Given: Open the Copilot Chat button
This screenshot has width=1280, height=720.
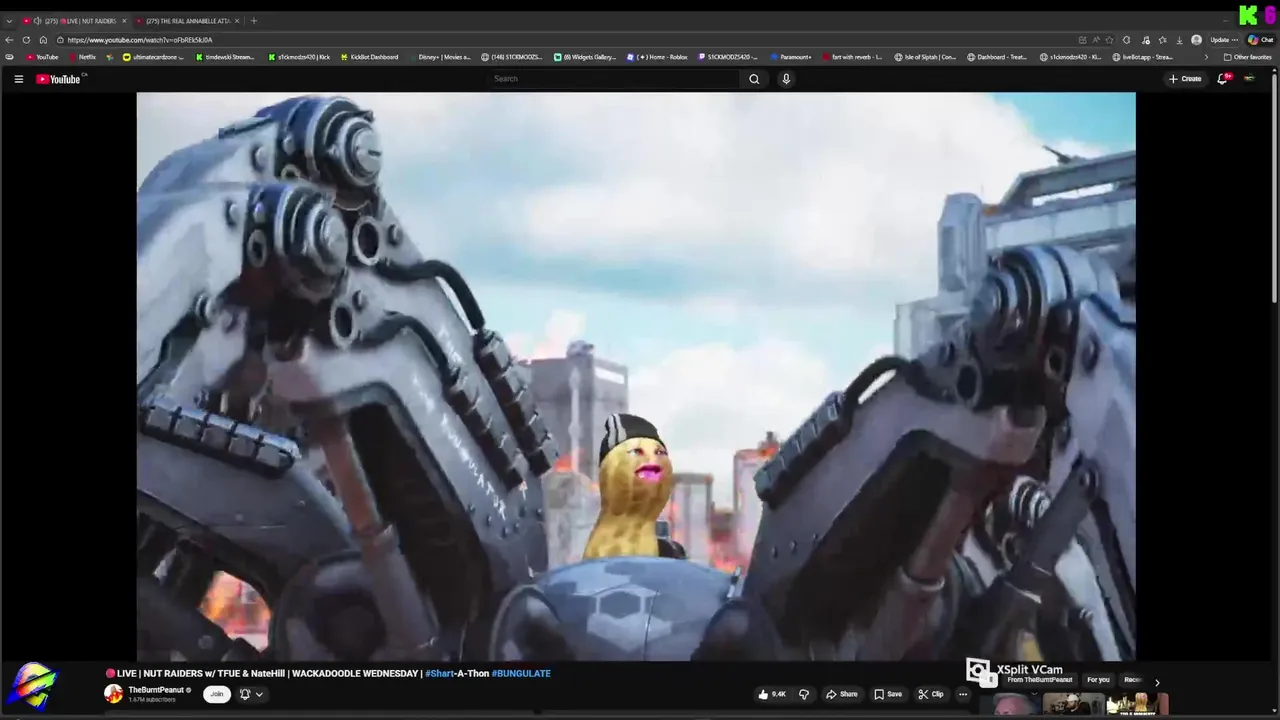Looking at the screenshot, I should 1260,40.
